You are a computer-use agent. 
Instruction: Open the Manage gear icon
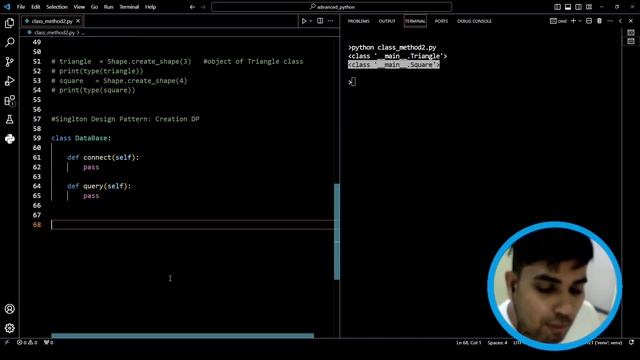pyautogui.click(x=9, y=328)
